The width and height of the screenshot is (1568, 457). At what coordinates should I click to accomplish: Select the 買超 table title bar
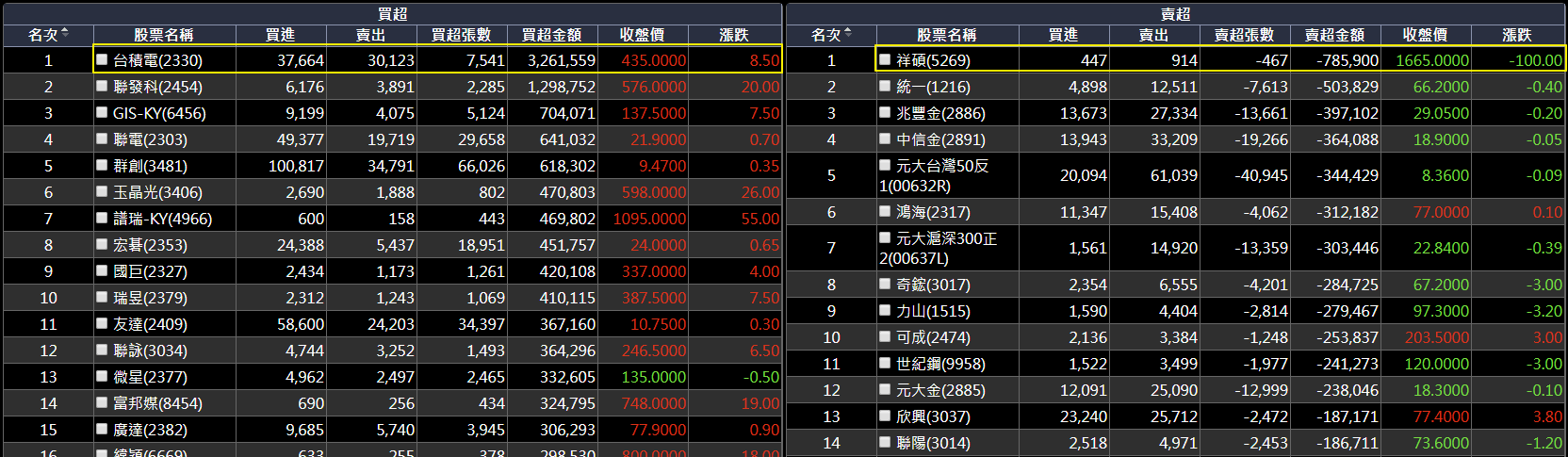point(392,13)
